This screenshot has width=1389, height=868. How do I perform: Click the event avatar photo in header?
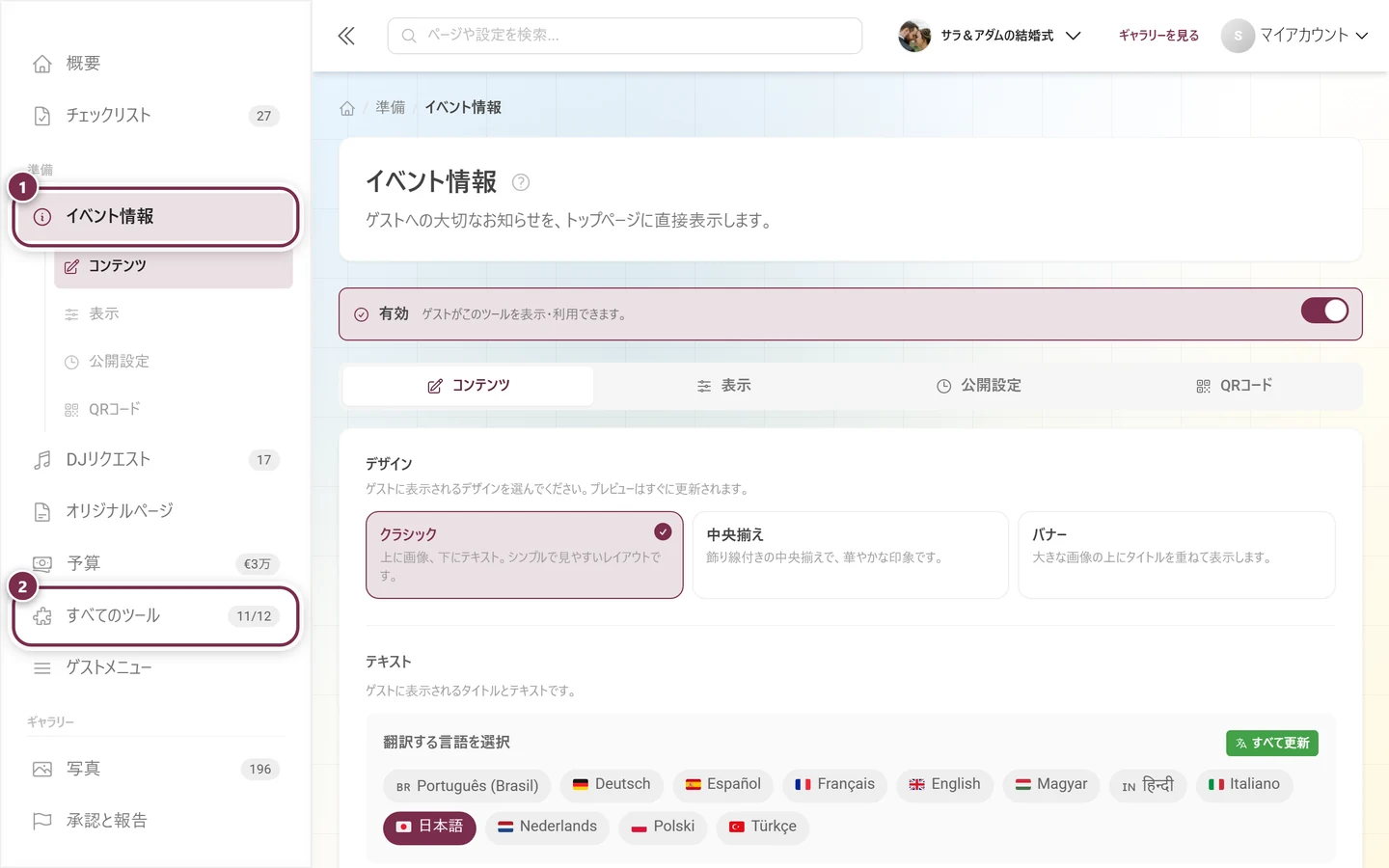[914, 36]
